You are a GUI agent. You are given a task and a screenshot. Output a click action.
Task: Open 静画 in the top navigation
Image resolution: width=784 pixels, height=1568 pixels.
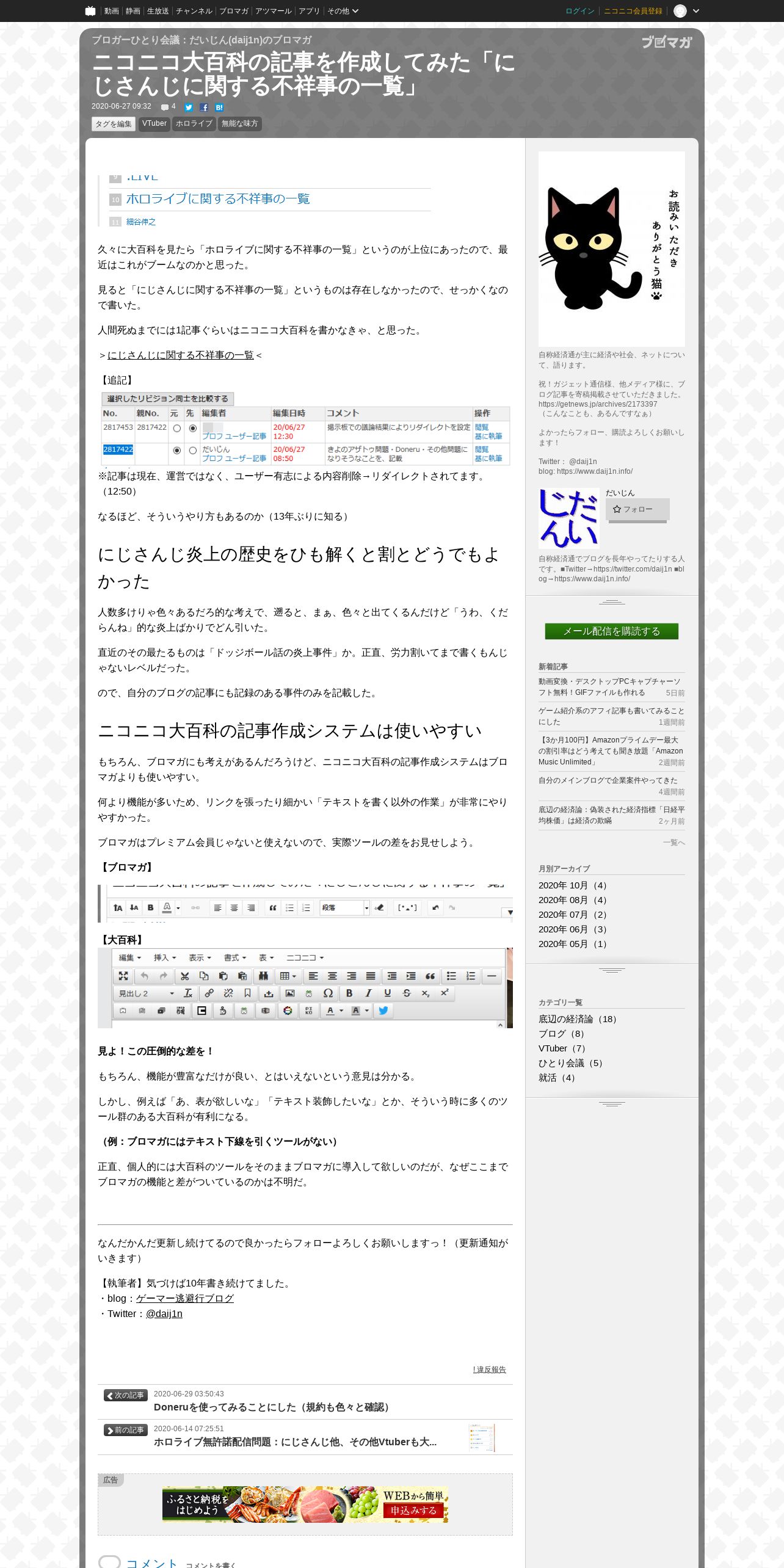(132, 11)
